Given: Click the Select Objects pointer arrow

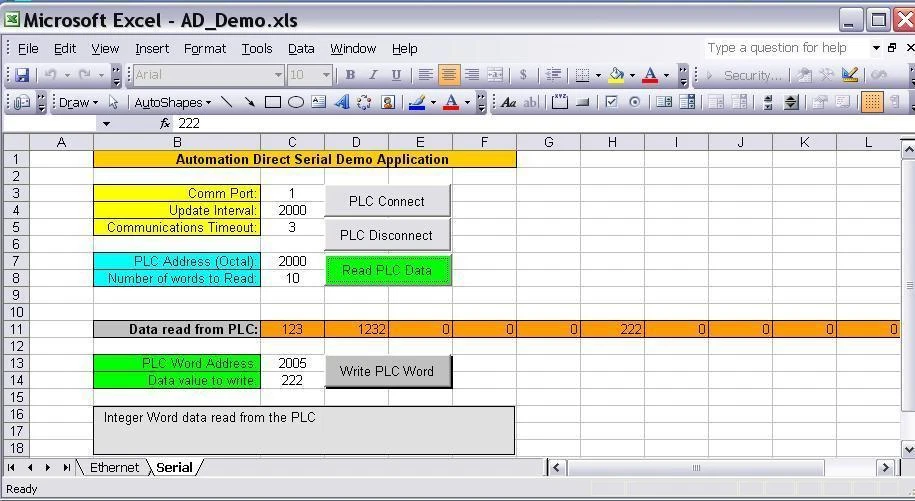Looking at the screenshot, I should pos(113,103).
